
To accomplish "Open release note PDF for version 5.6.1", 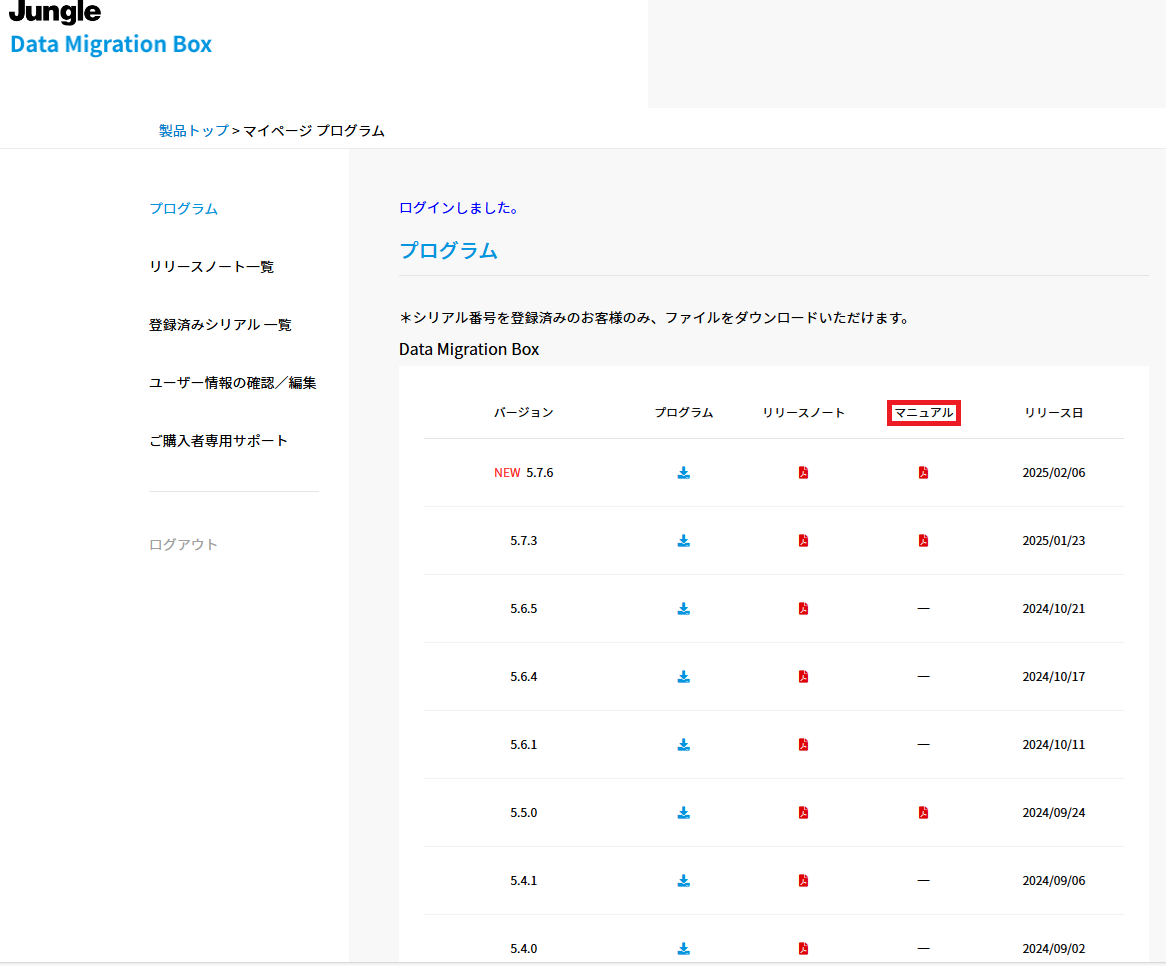I will [803, 745].
